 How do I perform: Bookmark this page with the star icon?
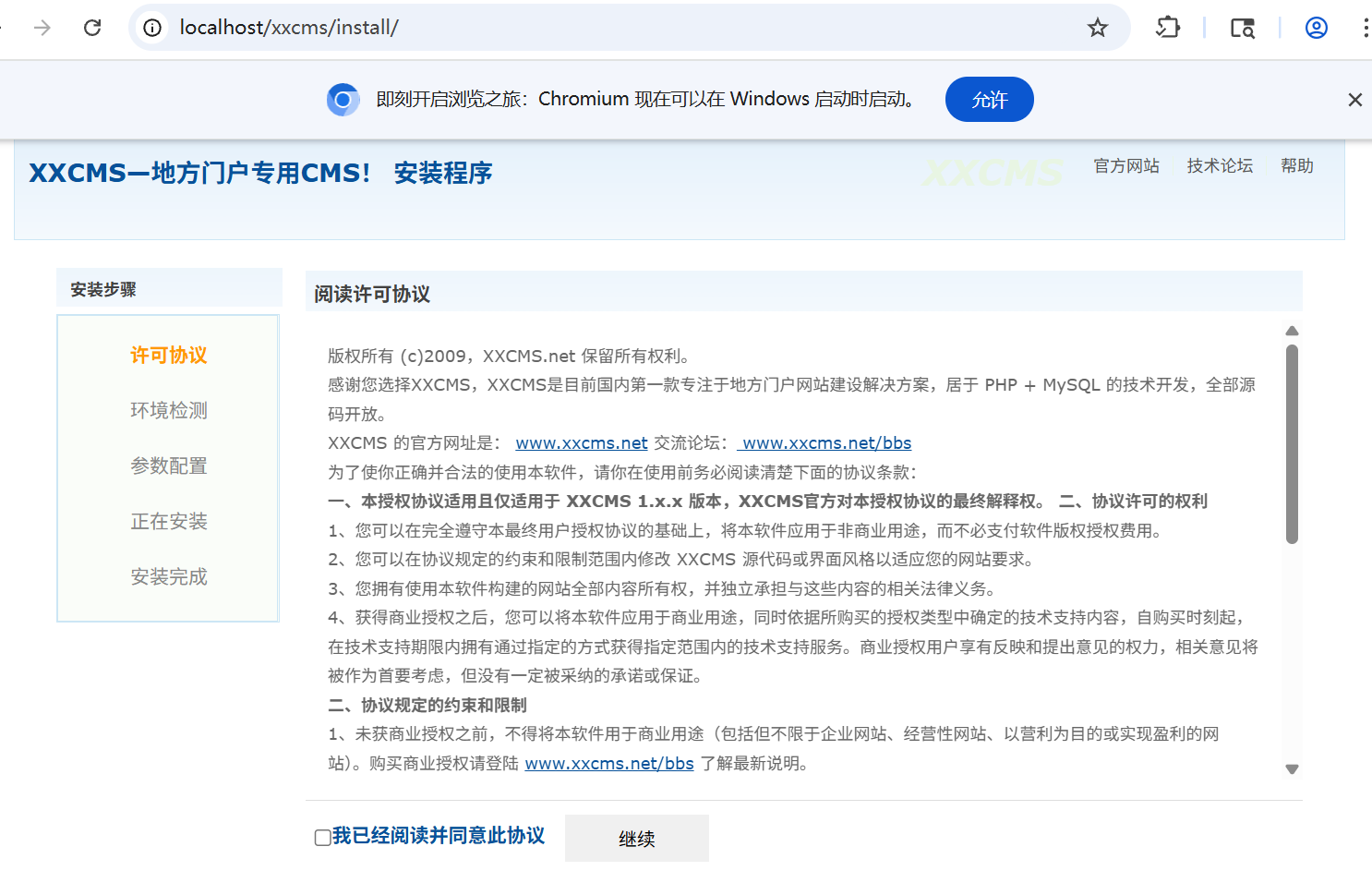coord(1097,28)
